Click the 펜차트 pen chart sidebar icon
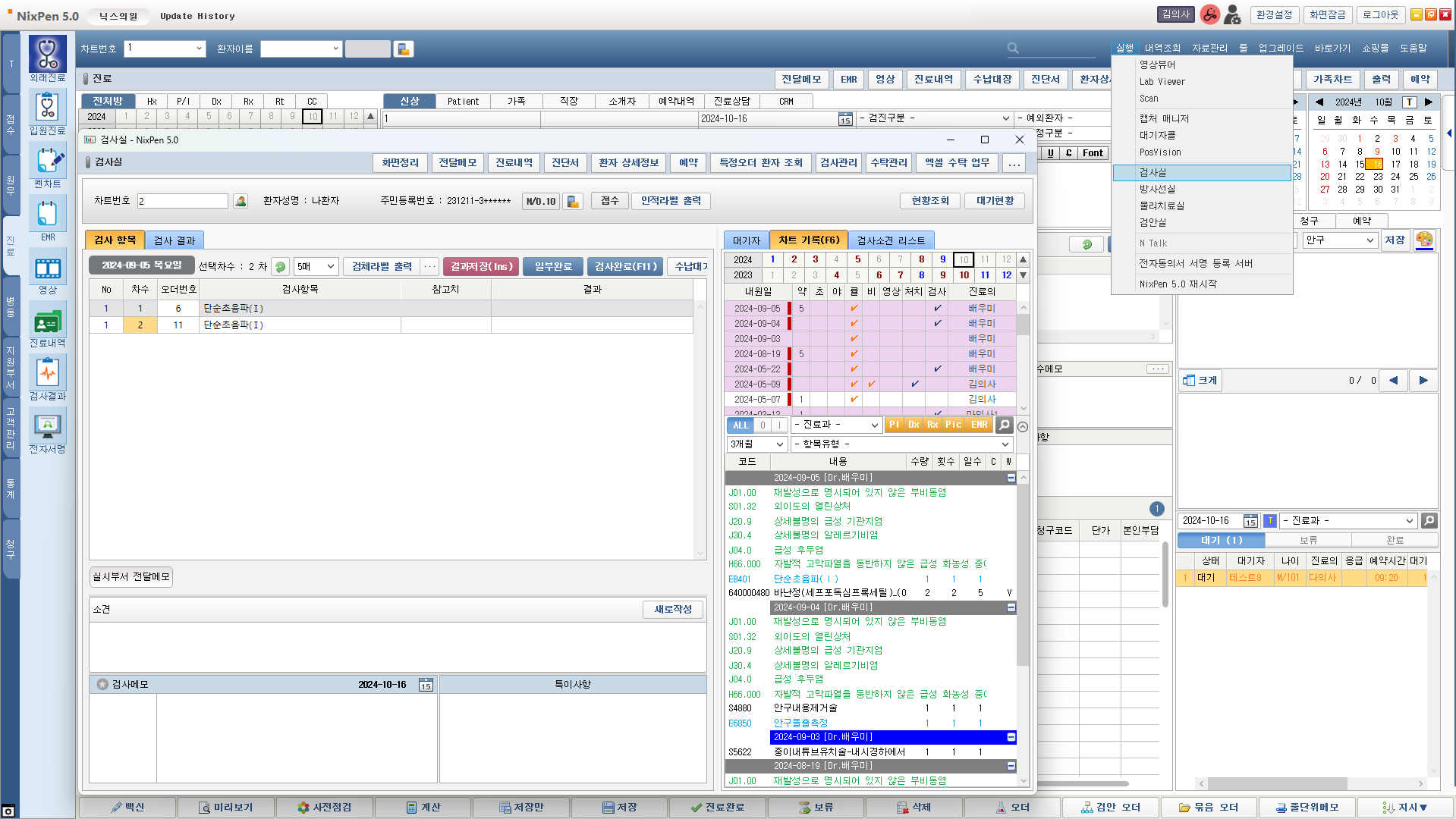 (48, 161)
